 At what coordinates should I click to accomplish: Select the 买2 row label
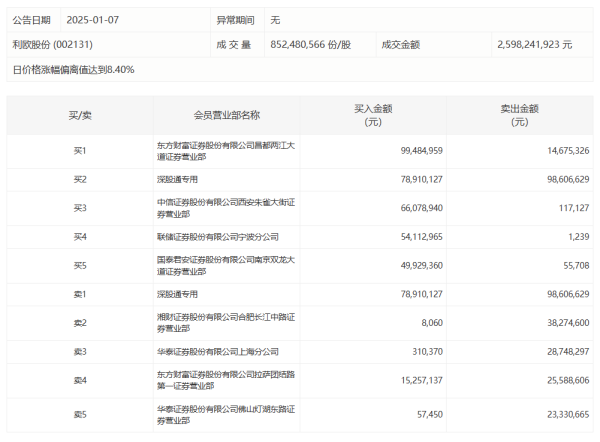(80, 179)
